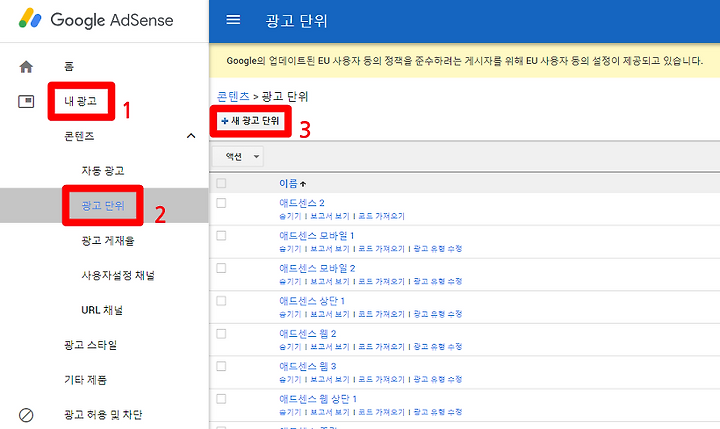Check the box for 애드센스 상단 1
The image size is (720, 429).
(x=221, y=301)
